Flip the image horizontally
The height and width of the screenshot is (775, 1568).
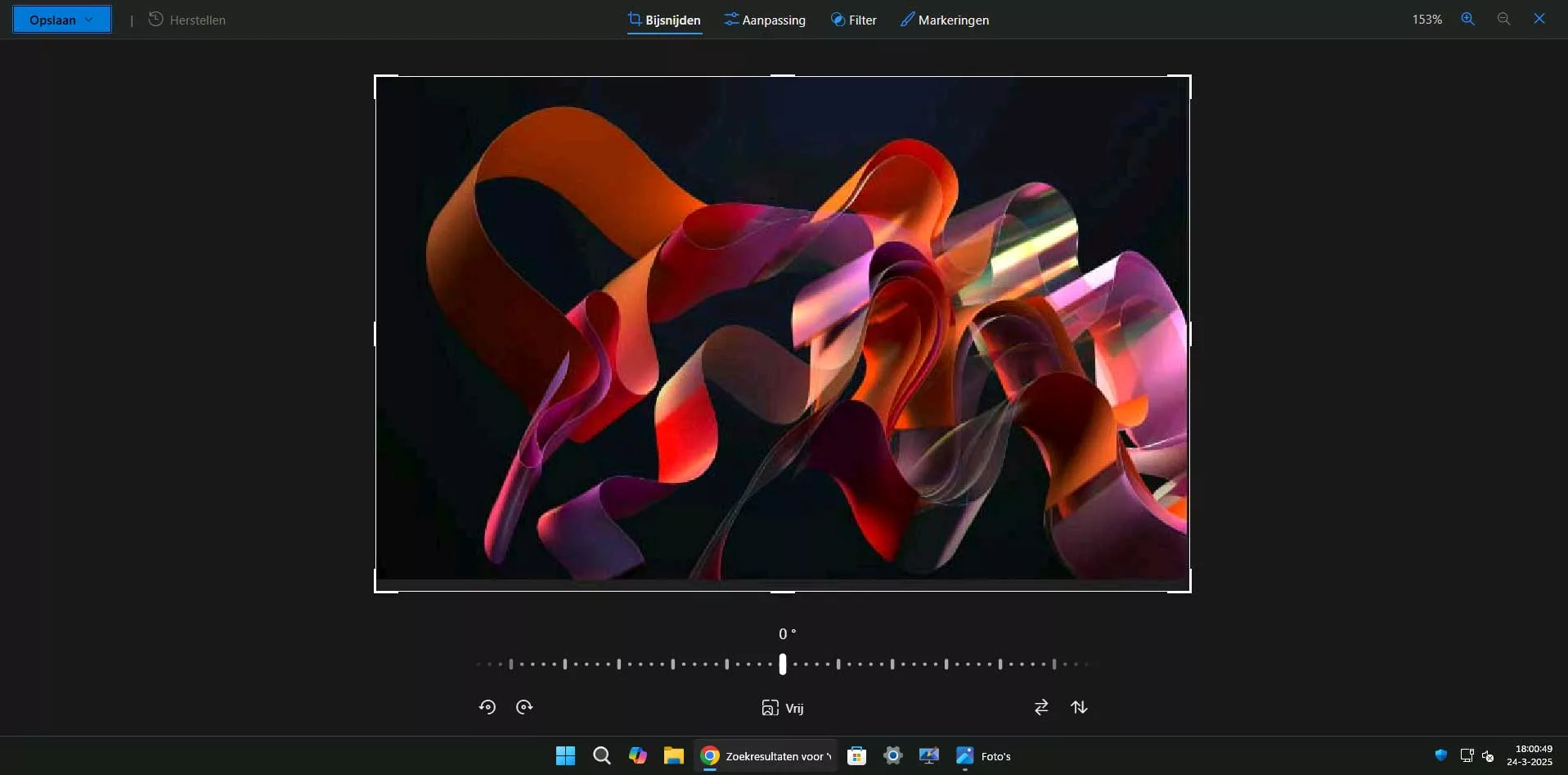coord(1041,707)
